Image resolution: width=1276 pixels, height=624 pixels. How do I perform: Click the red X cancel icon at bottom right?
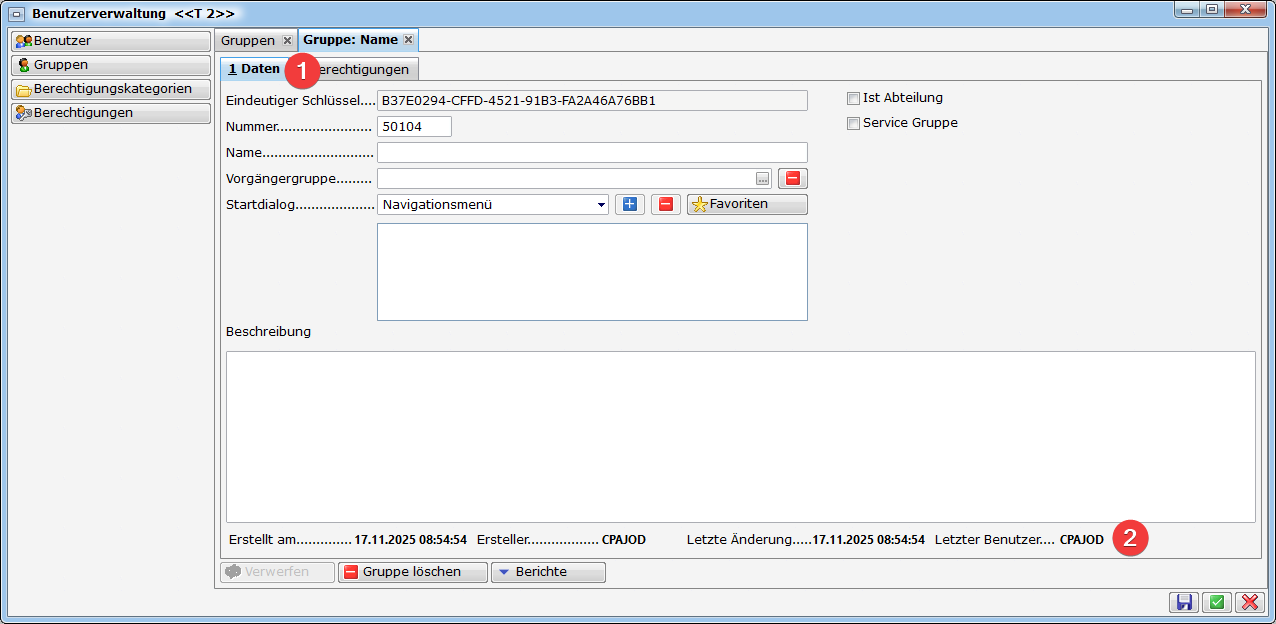pos(1249,602)
